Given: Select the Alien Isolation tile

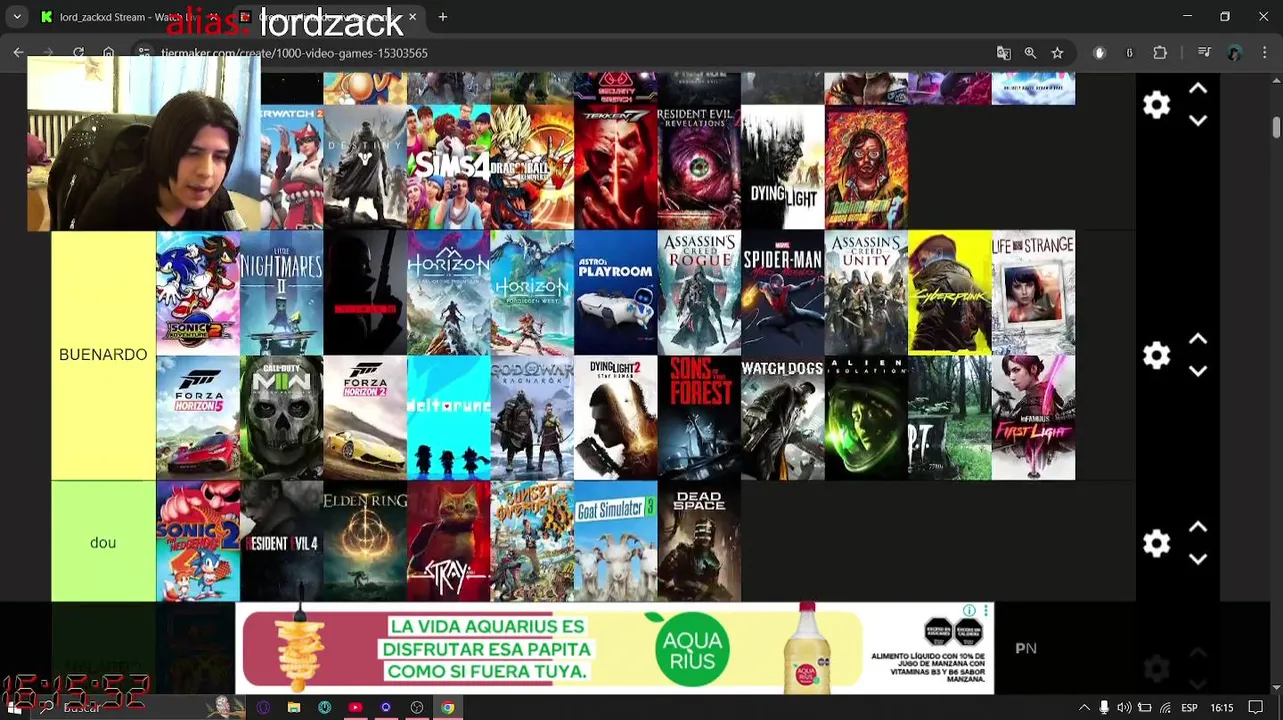Looking at the screenshot, I should coord(866,418).
